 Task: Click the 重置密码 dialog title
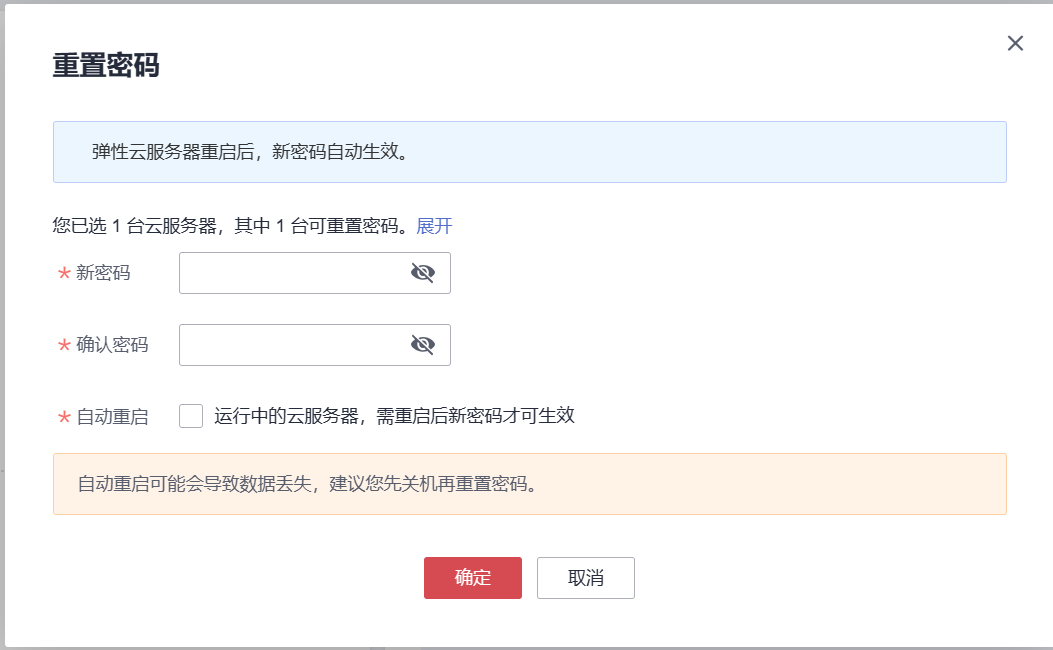[106, 66]
